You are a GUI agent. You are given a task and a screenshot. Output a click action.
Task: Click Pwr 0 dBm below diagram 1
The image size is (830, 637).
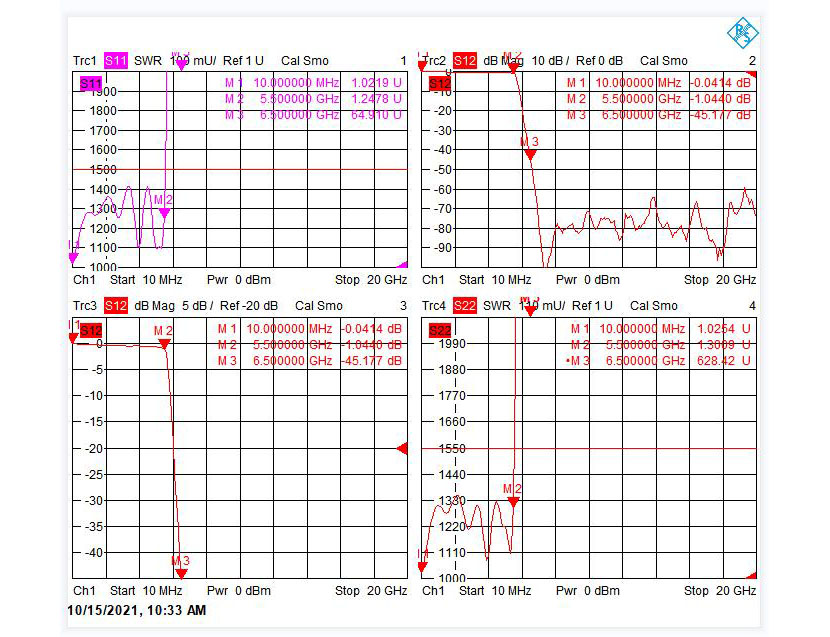[x=239, y=280]
